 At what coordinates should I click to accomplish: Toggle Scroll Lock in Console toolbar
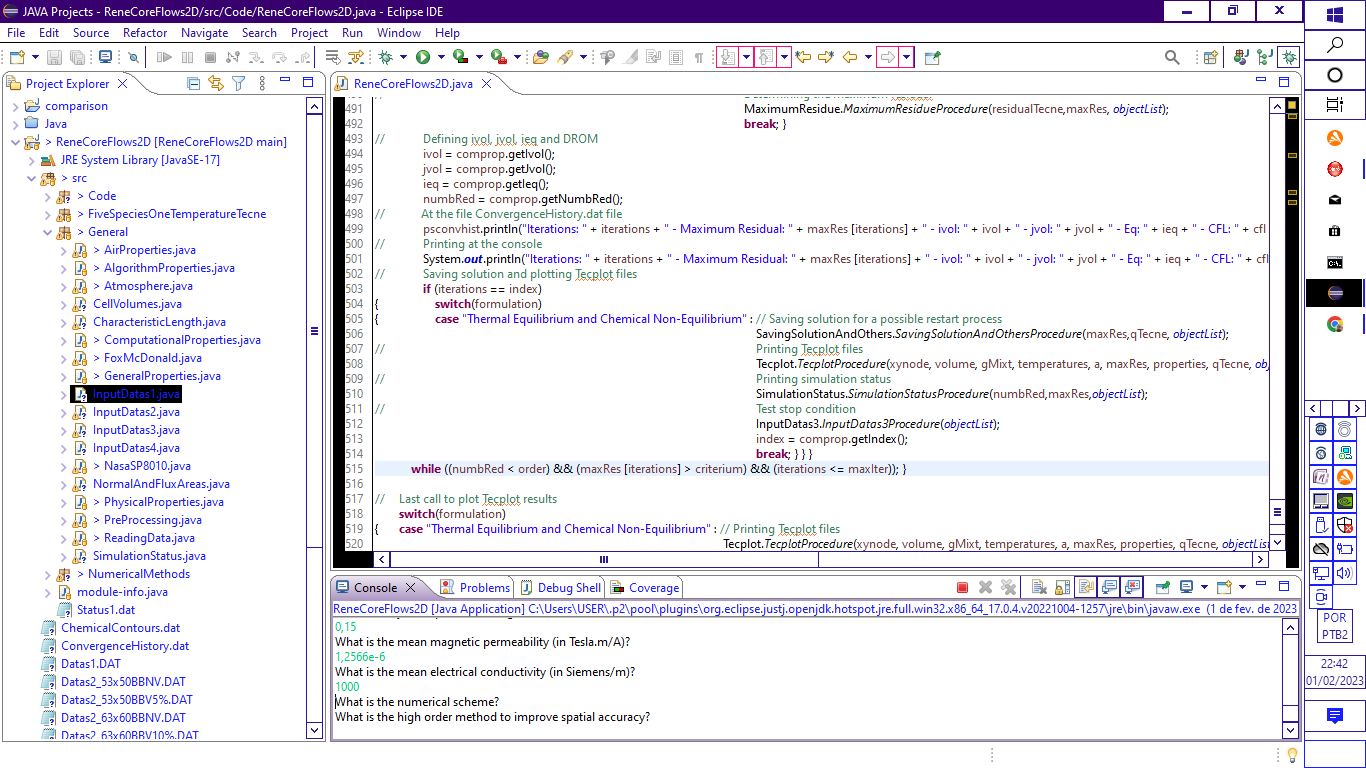[x=1063, y=587]
